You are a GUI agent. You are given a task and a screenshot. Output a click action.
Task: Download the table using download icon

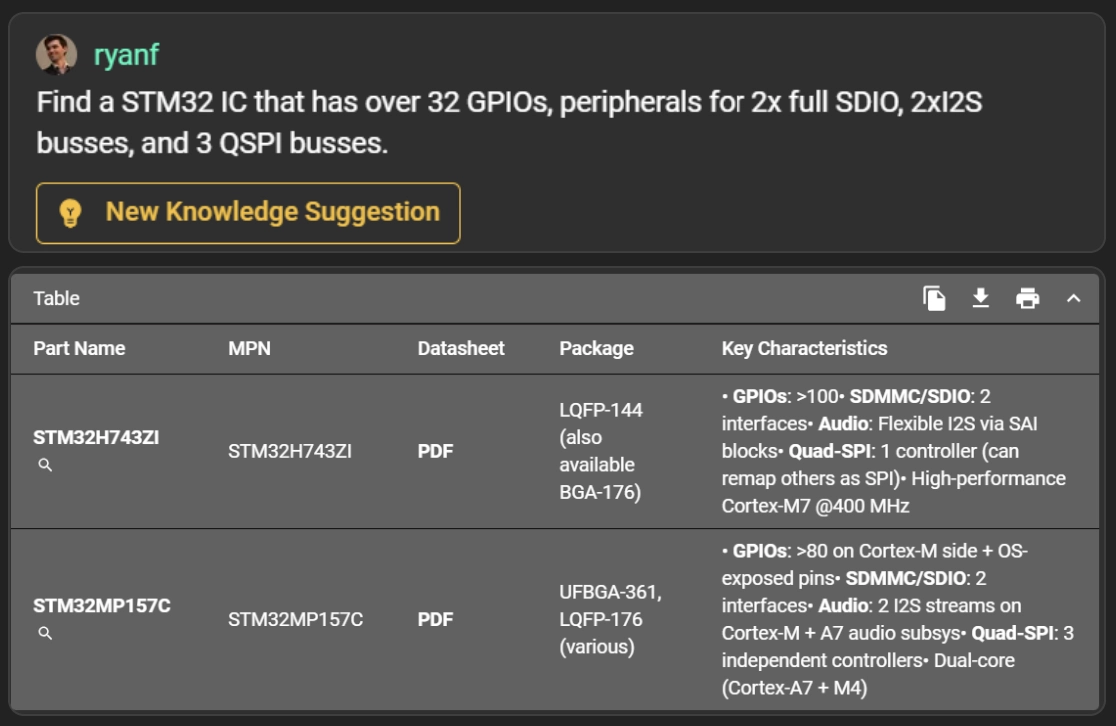[981, 298]
